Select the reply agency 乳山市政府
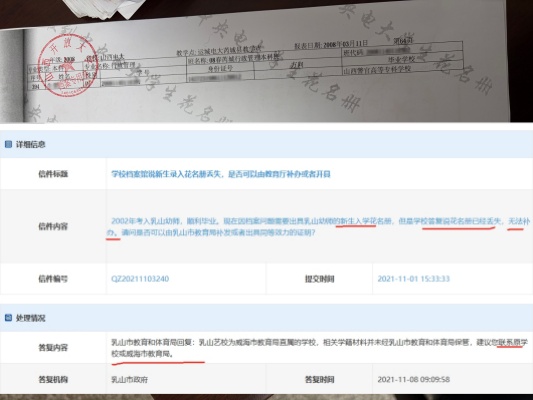This screenshot has width=533, height=400. [130, 379]
